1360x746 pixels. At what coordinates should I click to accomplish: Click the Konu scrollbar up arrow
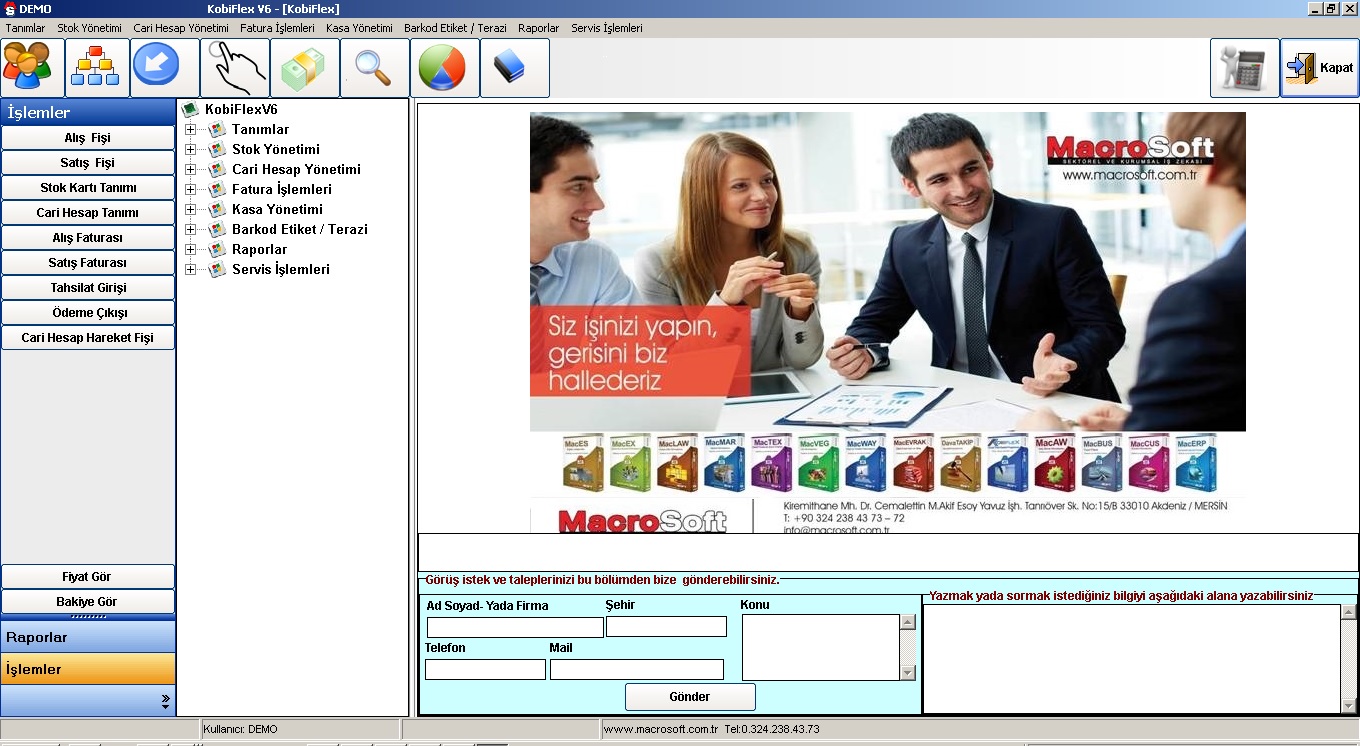pyautogui.click(x=908, y=622)
